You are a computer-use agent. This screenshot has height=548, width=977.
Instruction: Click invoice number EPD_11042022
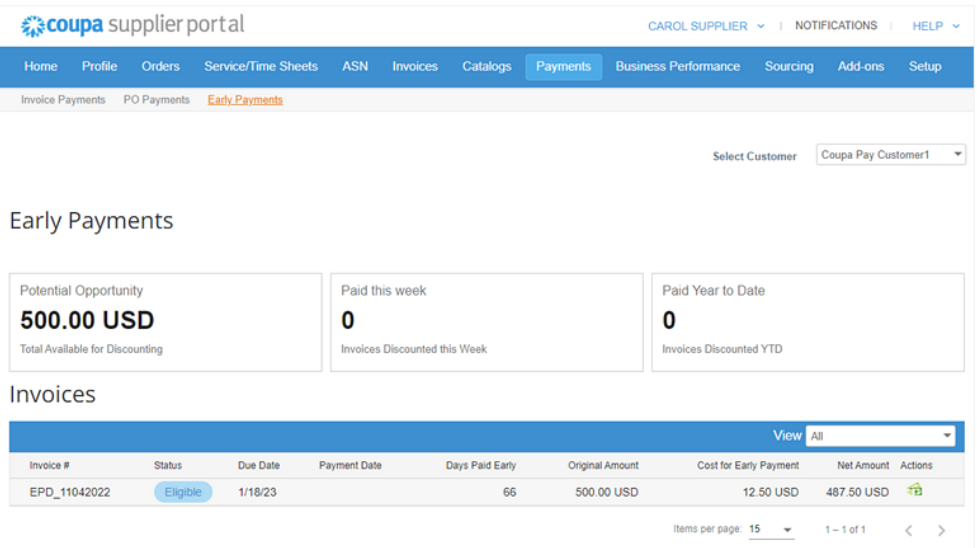70,493
